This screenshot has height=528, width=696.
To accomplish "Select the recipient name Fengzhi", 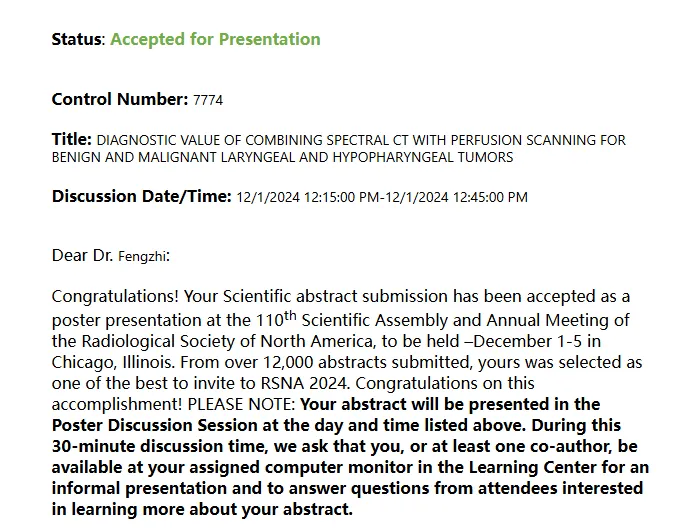I will (142, 256).
